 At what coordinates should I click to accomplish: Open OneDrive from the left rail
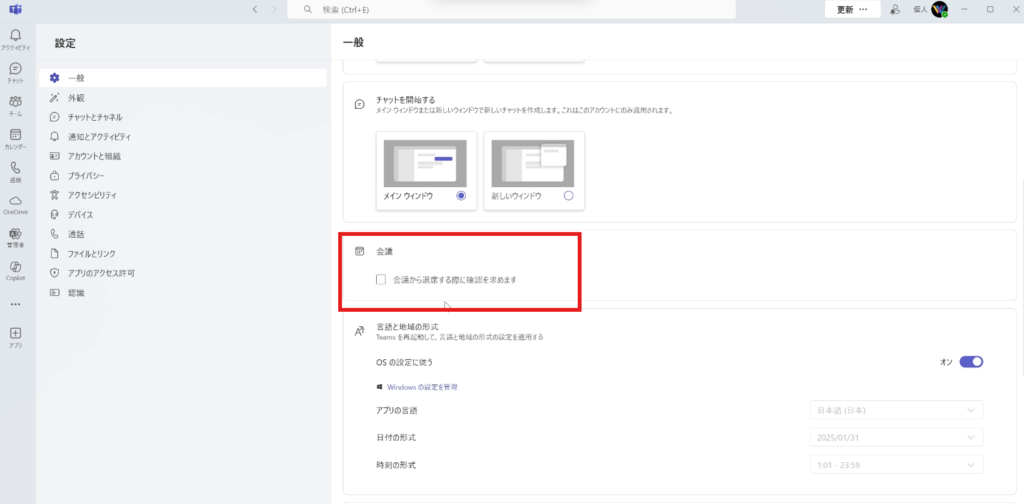coord(15,202)
